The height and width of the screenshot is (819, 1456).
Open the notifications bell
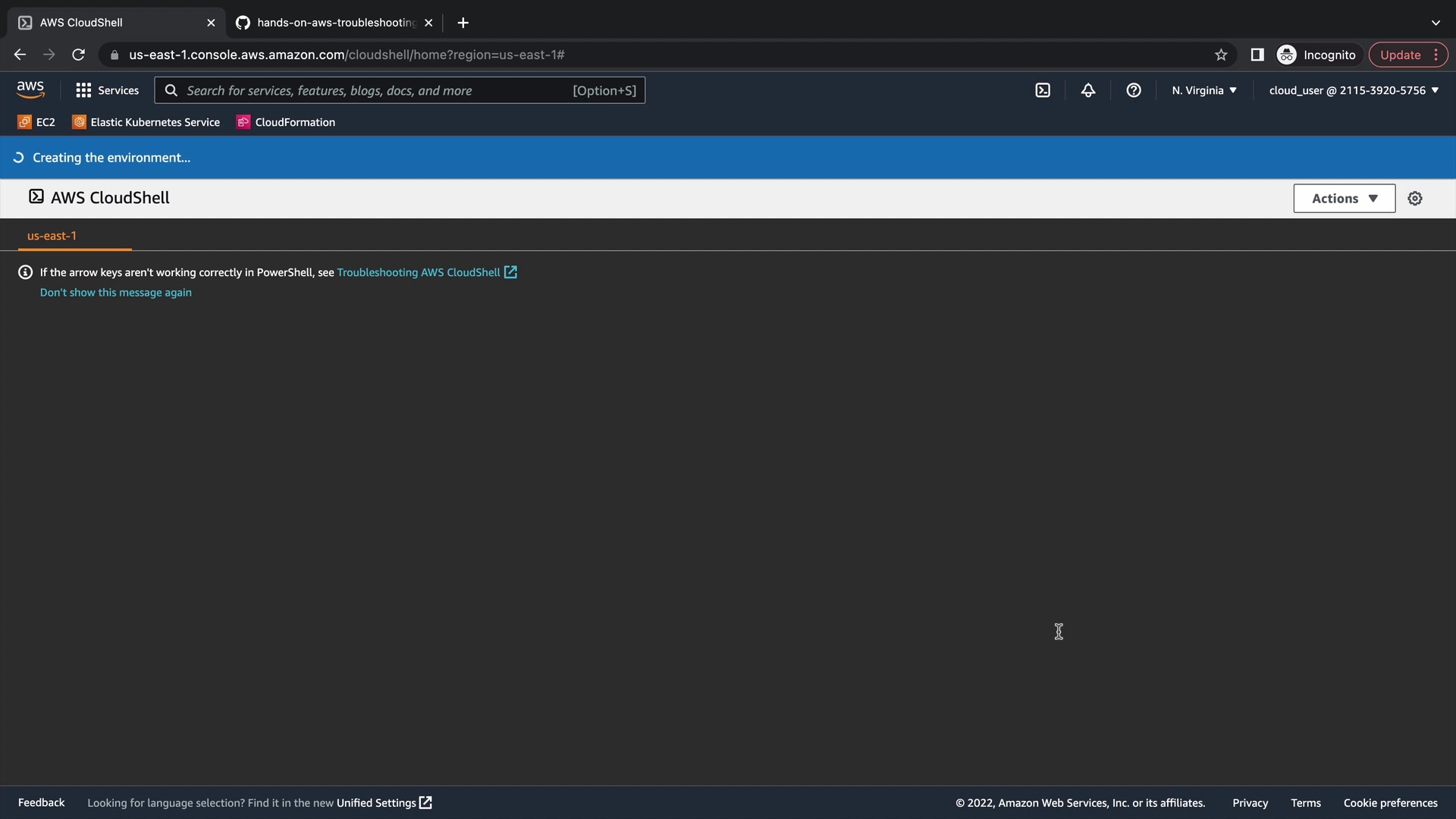tap(1088, 90)
